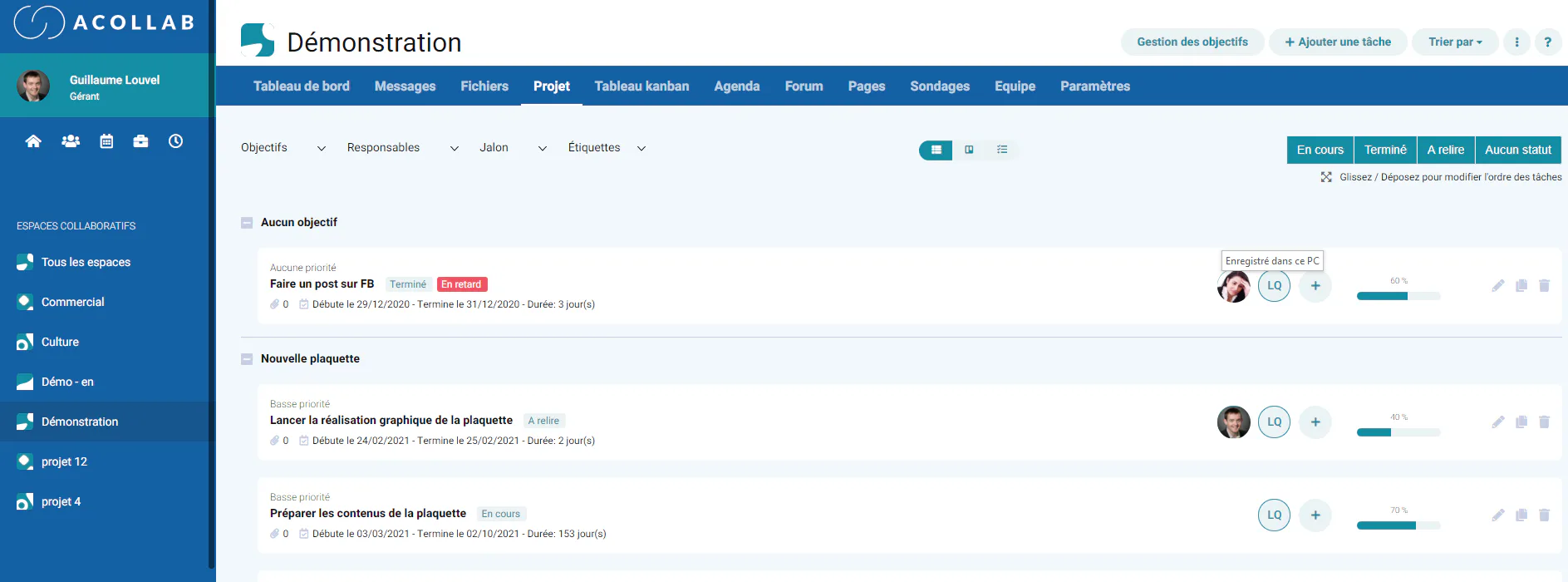The width and height of the screenshot is (1568, 582).
Task: Delete the 'Préparer les contenus' task
Action: [x=1544, y=515]
